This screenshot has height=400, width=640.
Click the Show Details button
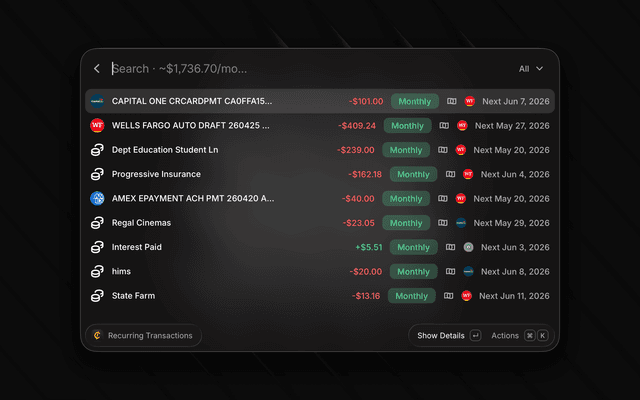point(441,336)
